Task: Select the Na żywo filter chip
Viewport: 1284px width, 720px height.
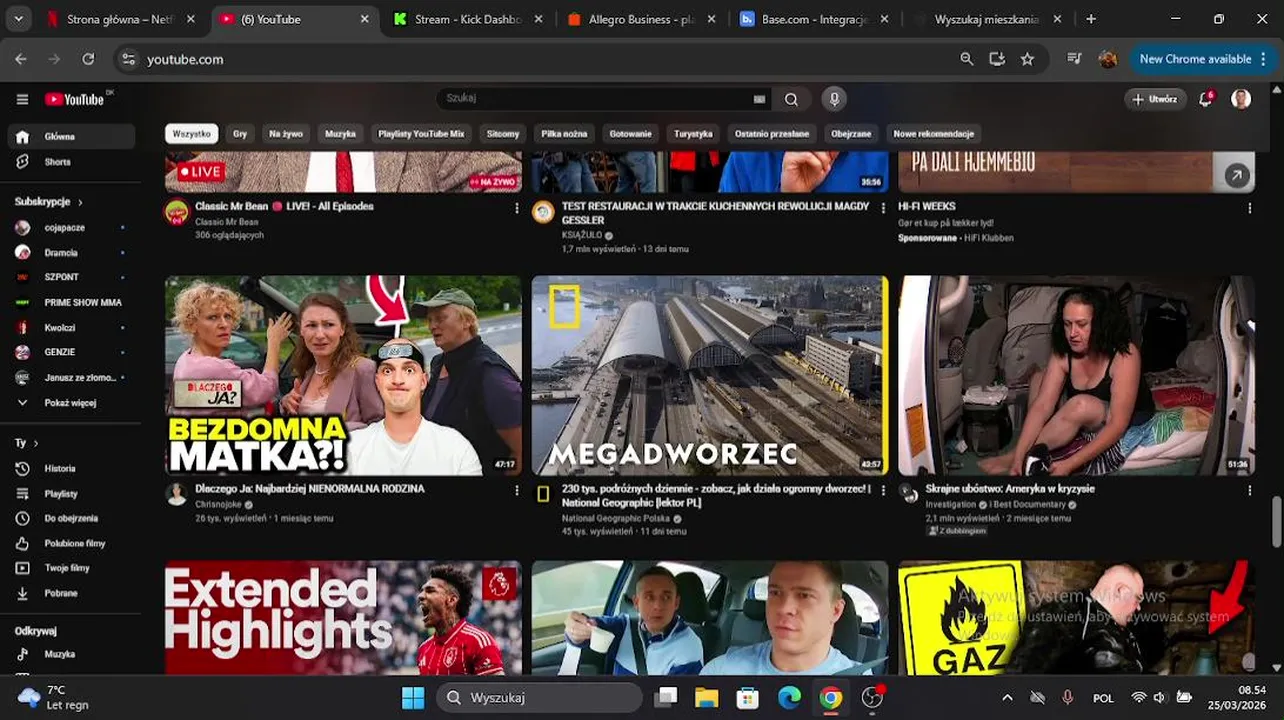Action: 286,134
